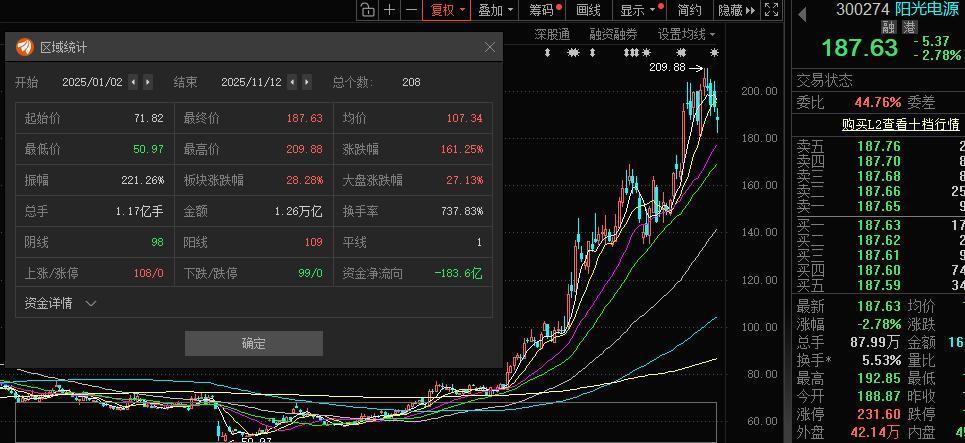
Task: Collapse right panel with left arrow icon
Action: (801, 14)
